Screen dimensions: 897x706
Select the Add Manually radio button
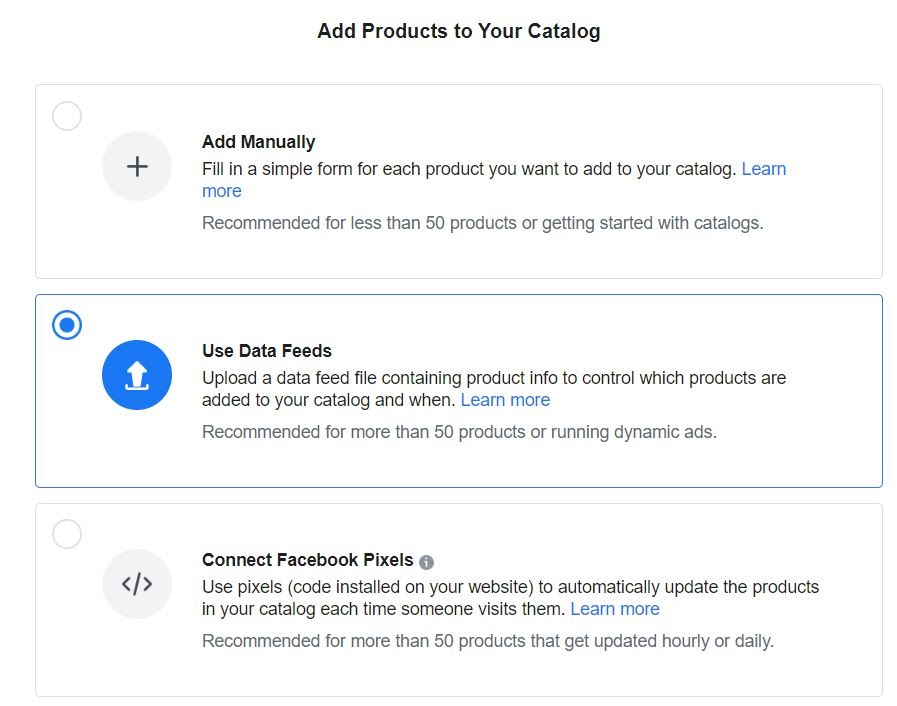(x=67, y=116)
